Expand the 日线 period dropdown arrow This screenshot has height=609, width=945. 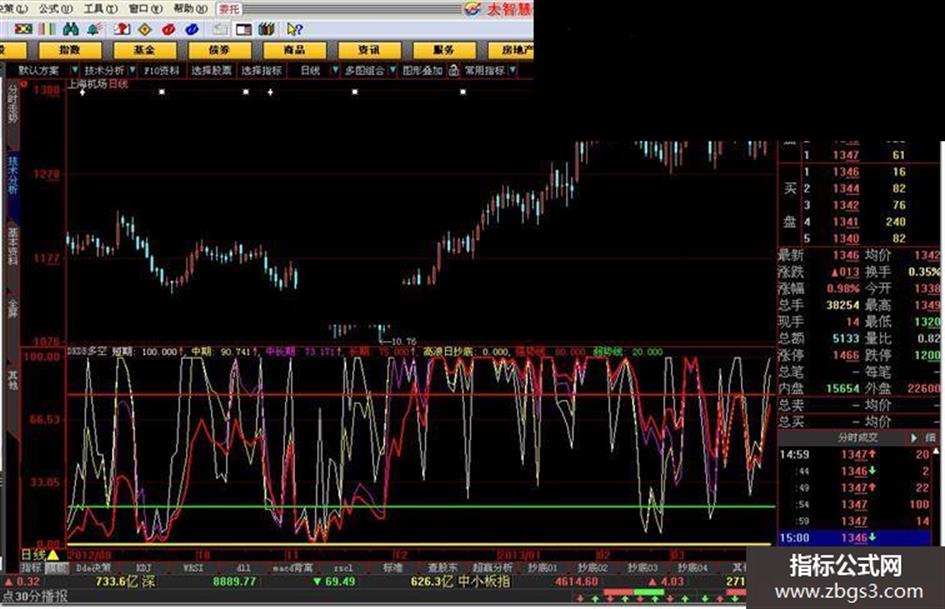pos(335,71)
